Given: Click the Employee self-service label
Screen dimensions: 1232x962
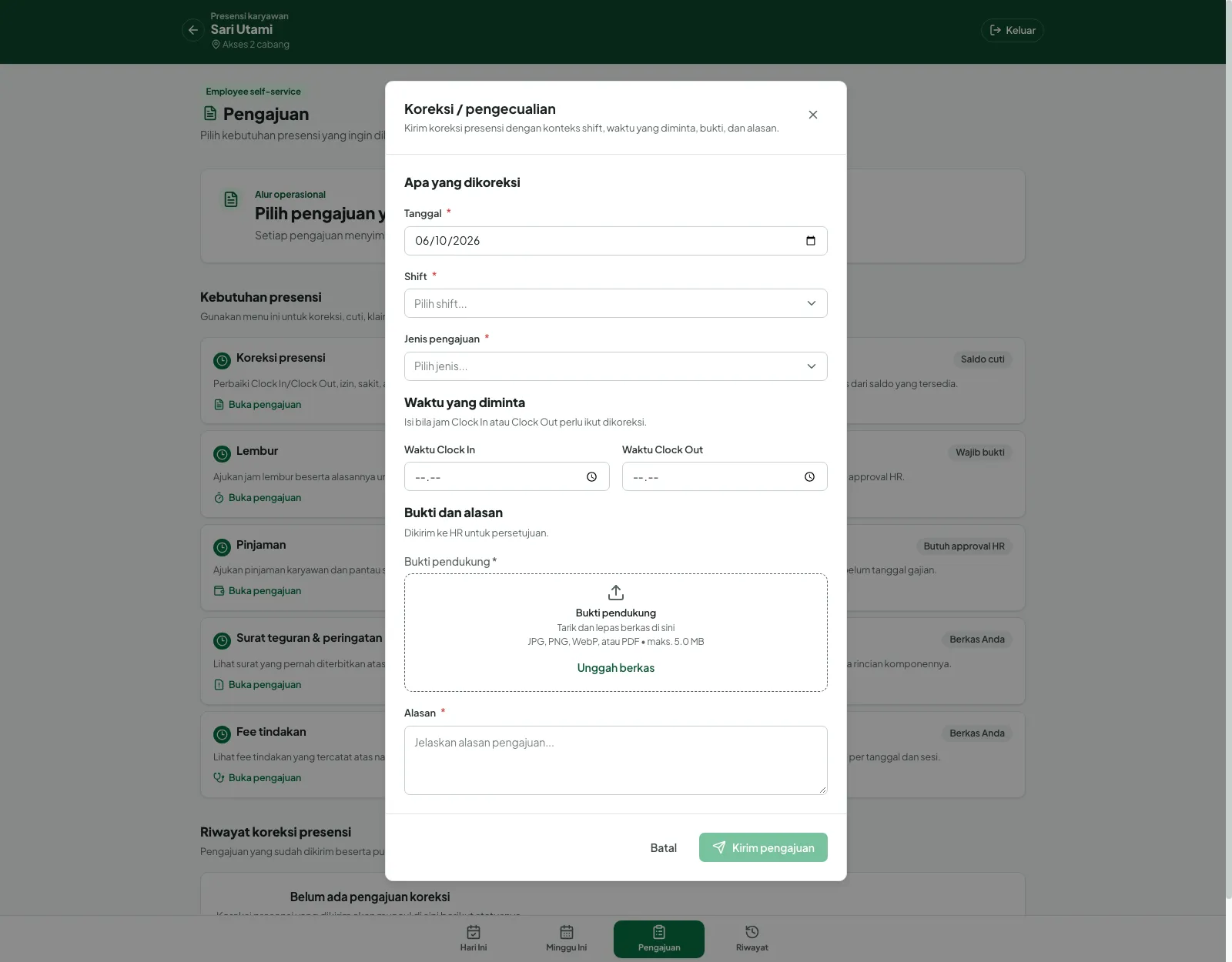Looking at the screenshot, I should [x=253, y=92].
